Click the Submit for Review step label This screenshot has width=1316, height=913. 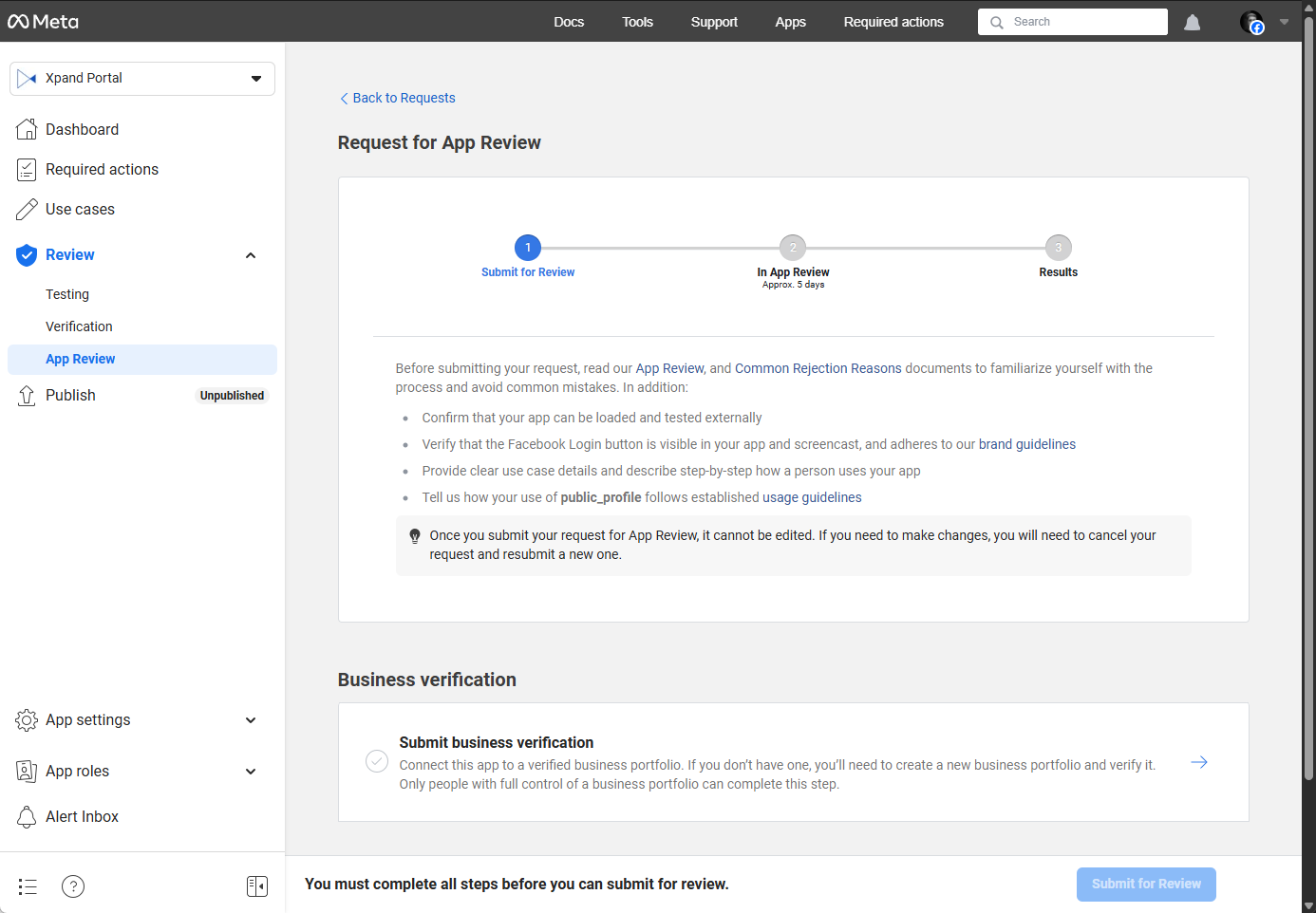click(x=528, y=272)
